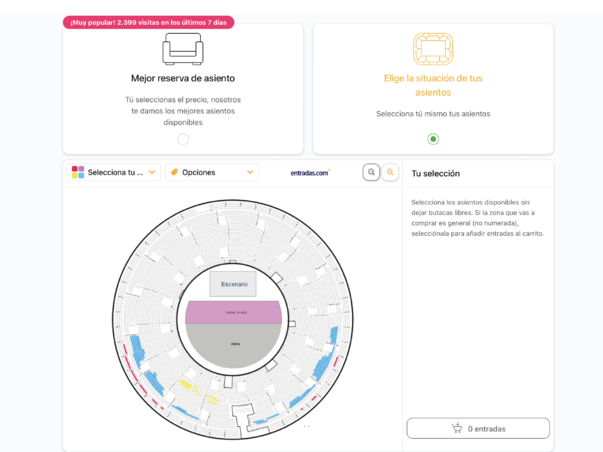
Task: Select the Mejor reserva de asiento radio button
Action: tap(183, 139)
